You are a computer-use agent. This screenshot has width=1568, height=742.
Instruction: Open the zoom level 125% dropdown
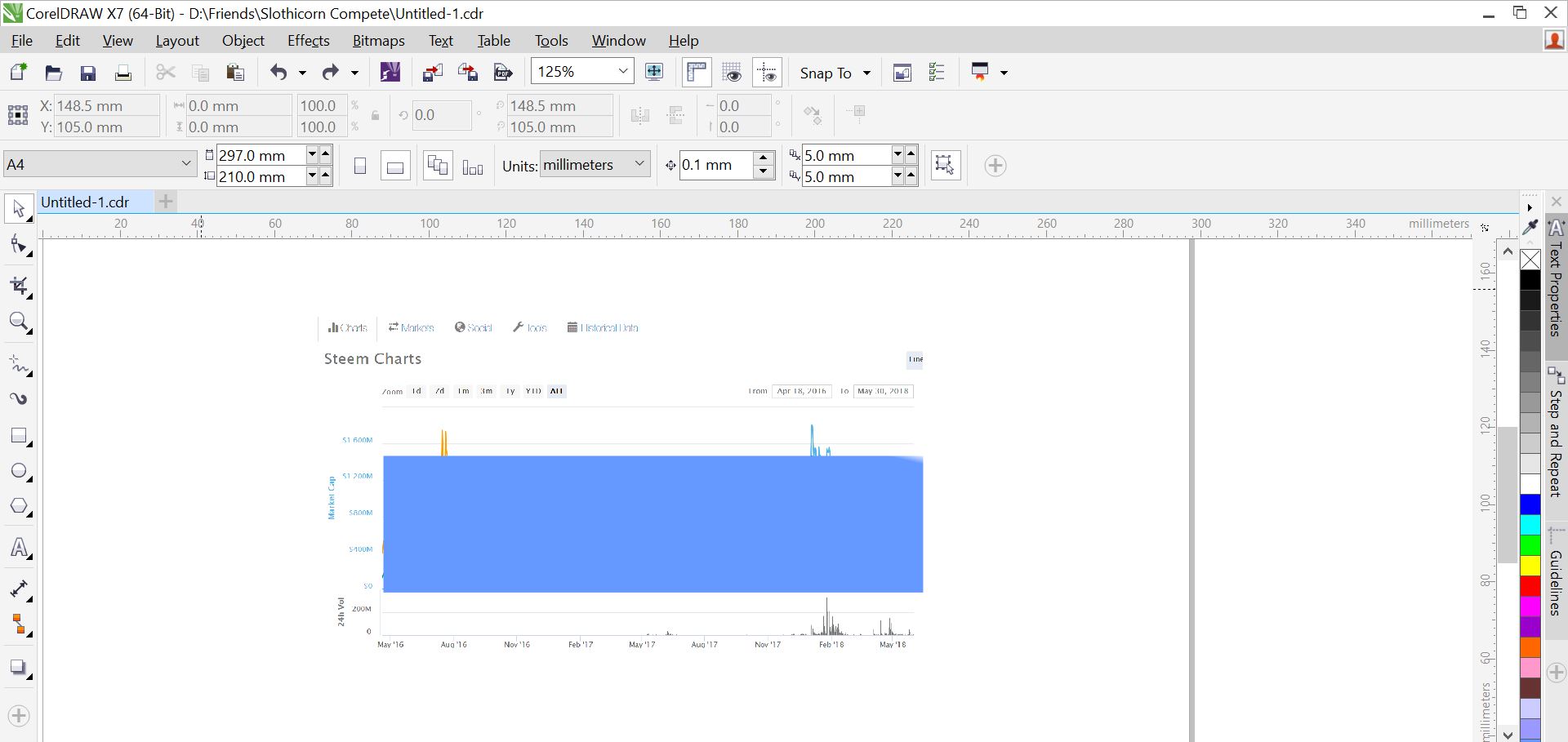pyautogui.click(x=623, y=72)
